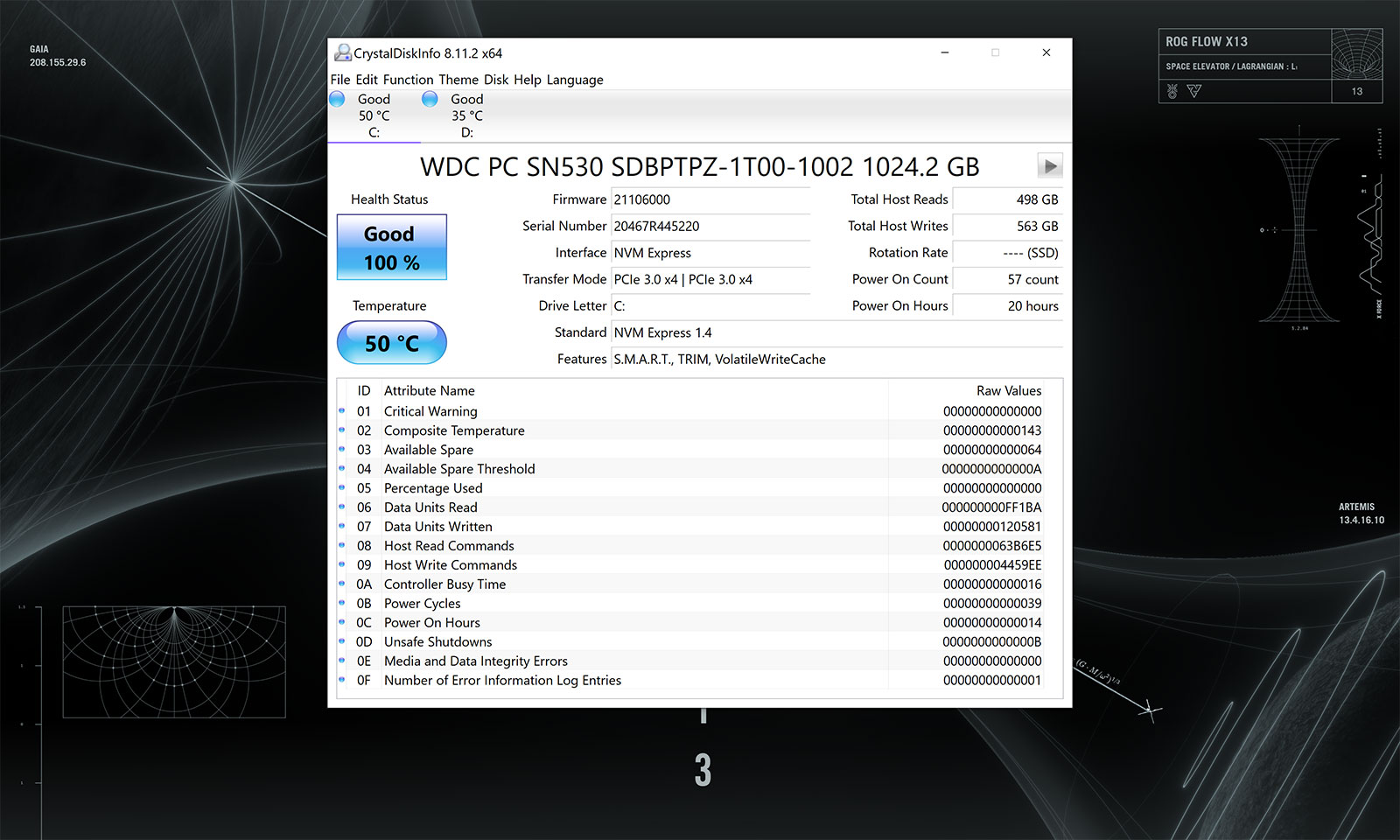The height and width of the screenshot is (840, 1400).
Task: Open the File menu
Action: coord(340,80)
